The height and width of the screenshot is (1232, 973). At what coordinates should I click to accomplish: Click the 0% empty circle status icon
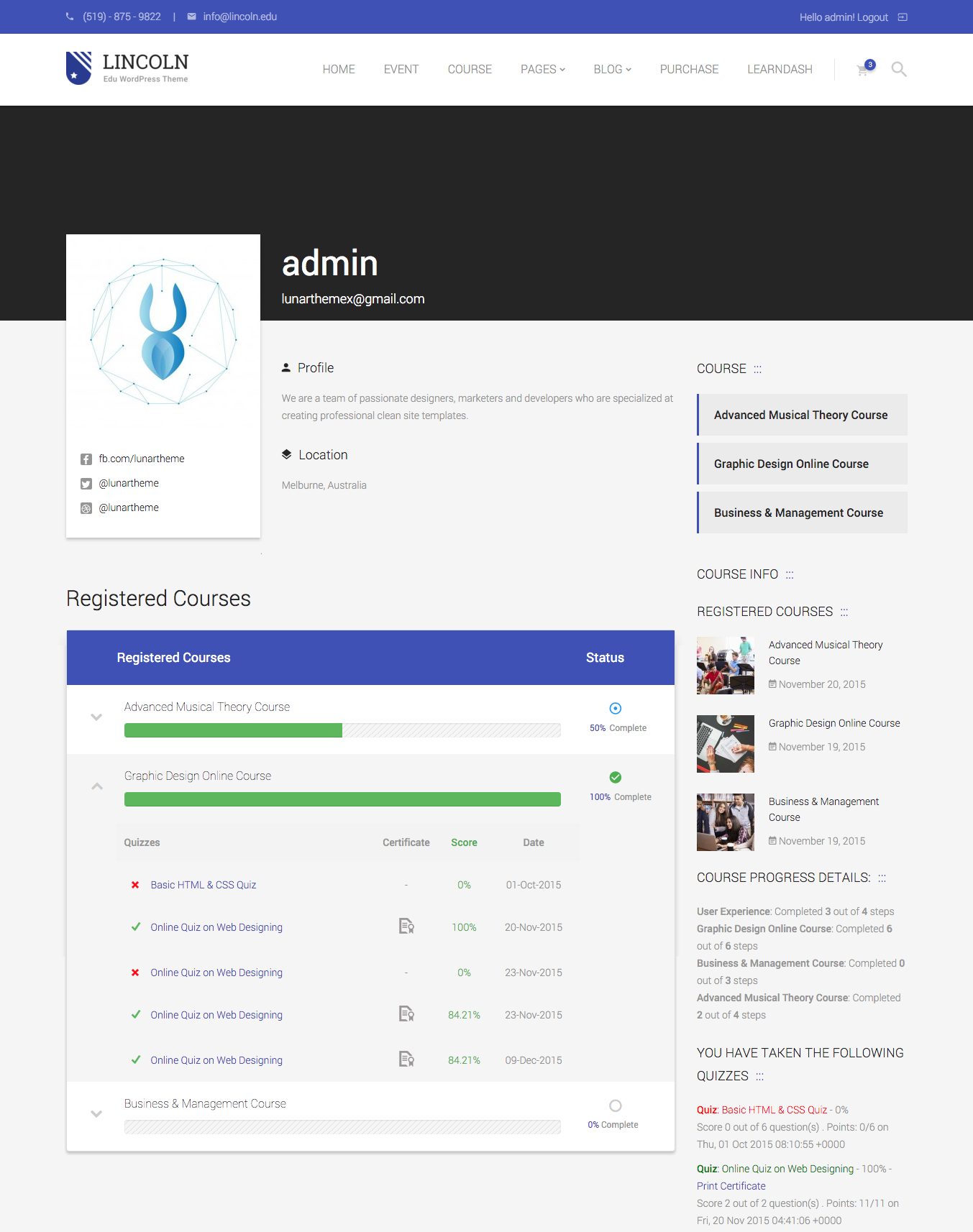(x=616, y=1105)
